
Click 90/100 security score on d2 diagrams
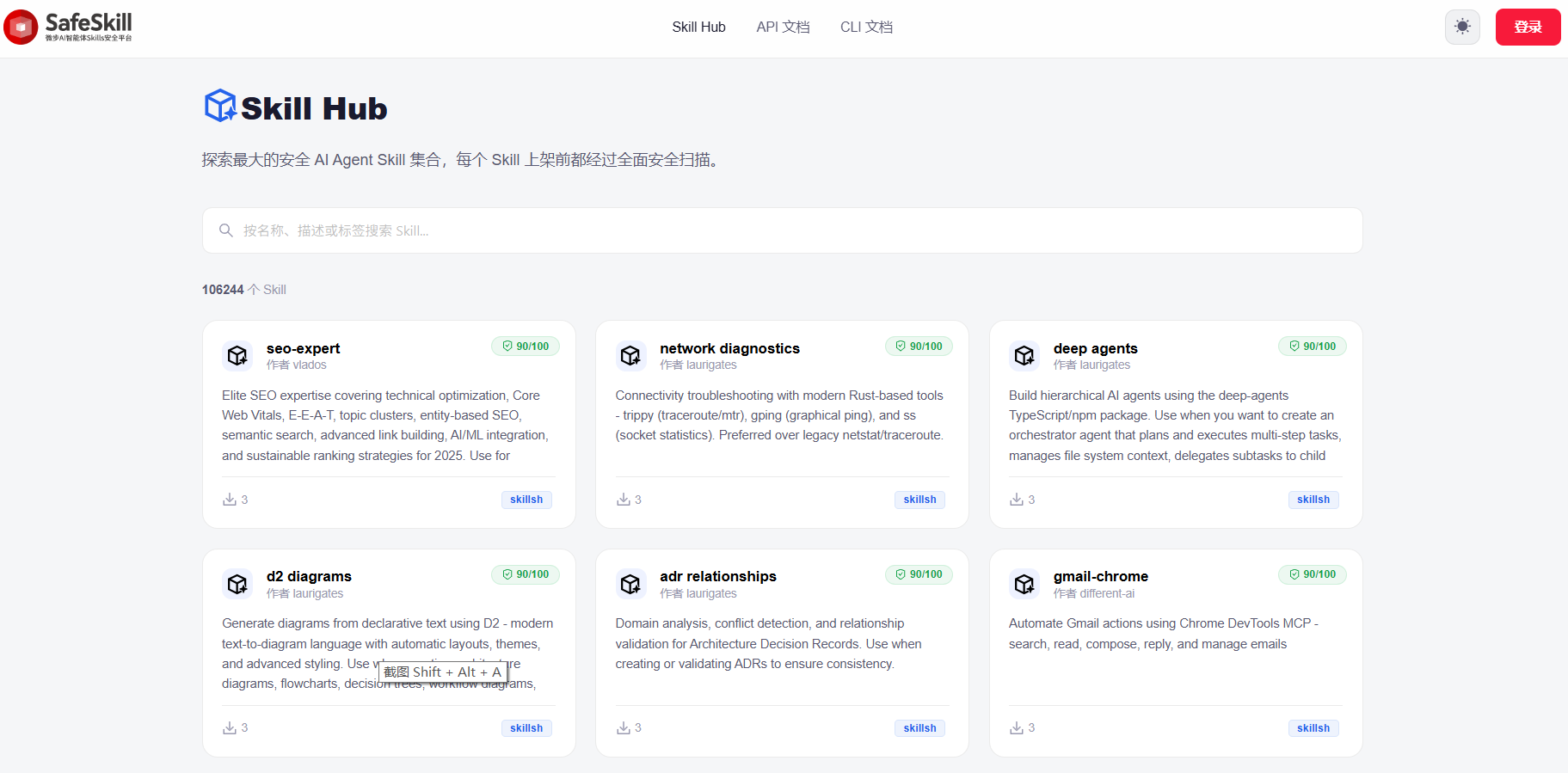tap(526, 574)
